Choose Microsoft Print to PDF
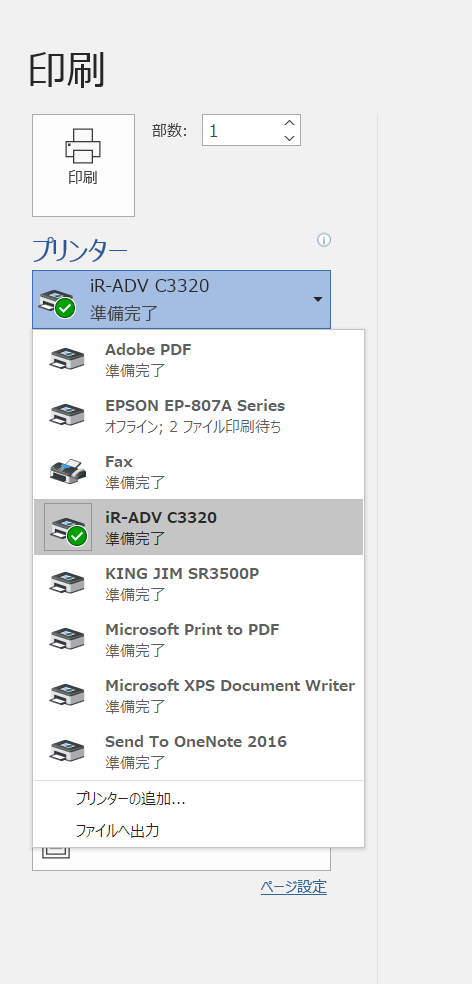This screenshot has height=984, width=472. coord(198,639)
